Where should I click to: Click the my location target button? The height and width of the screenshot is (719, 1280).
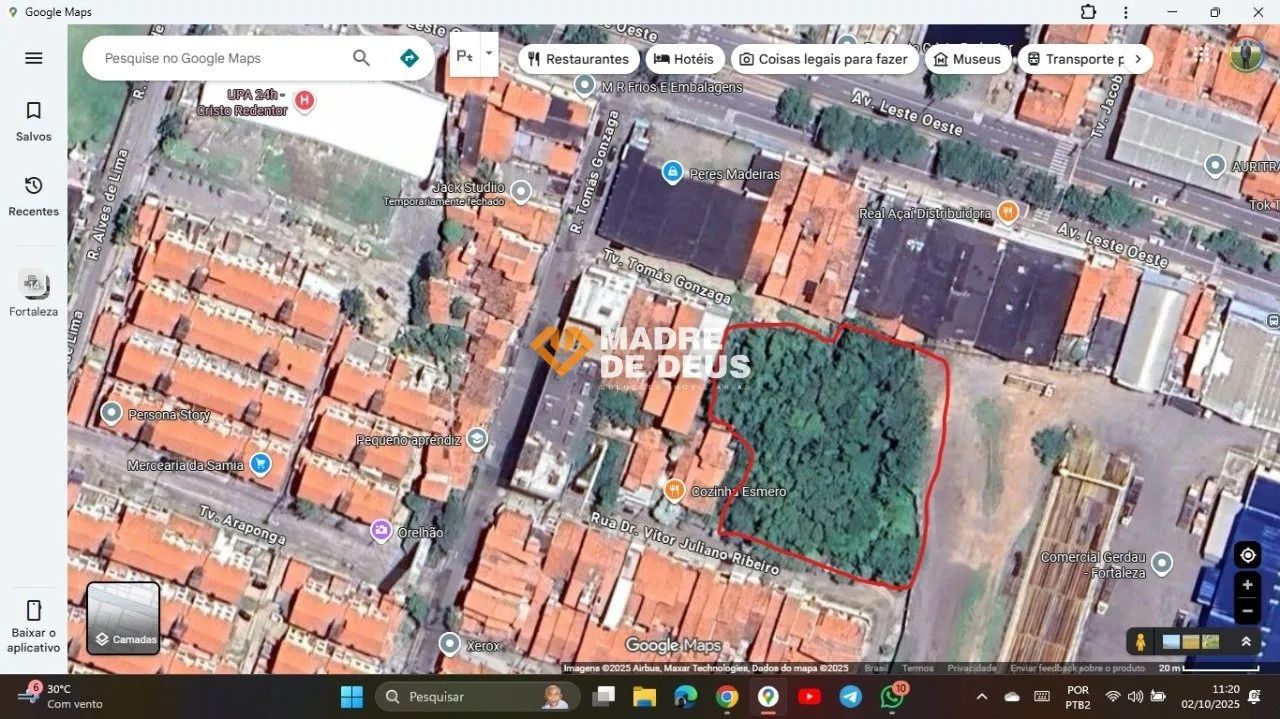point(1247,555)
